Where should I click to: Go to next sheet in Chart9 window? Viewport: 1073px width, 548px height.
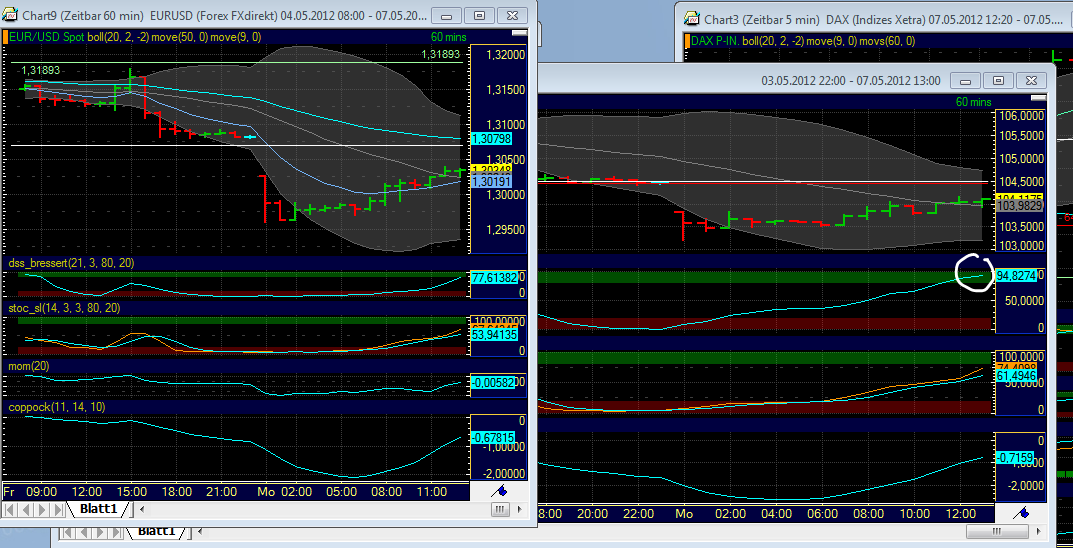tap(43, 510)
